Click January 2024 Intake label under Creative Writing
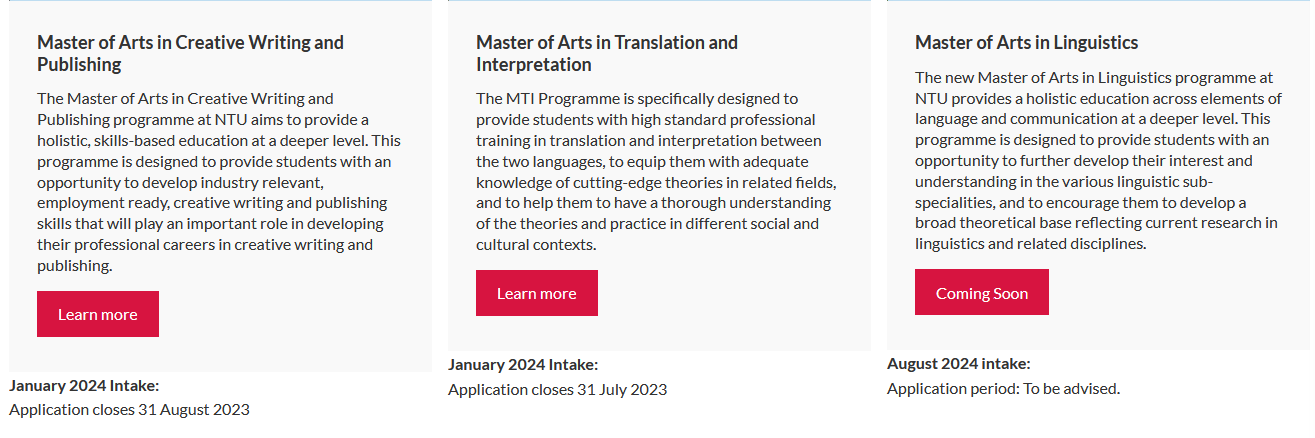The height and width of the screenshot is (438, 1315). pos(84,386)
